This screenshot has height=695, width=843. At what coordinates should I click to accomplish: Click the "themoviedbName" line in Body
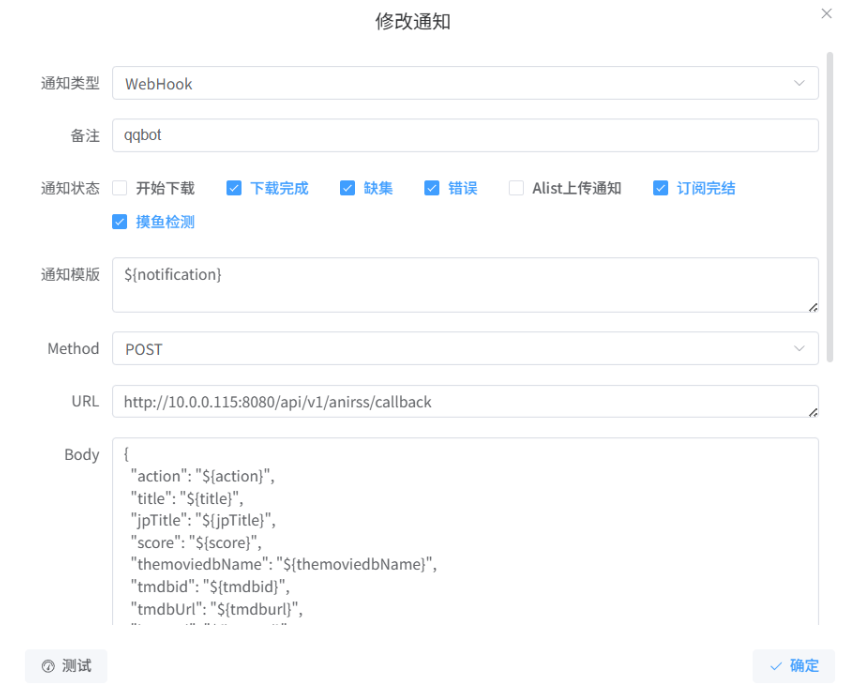pos(284,564)
